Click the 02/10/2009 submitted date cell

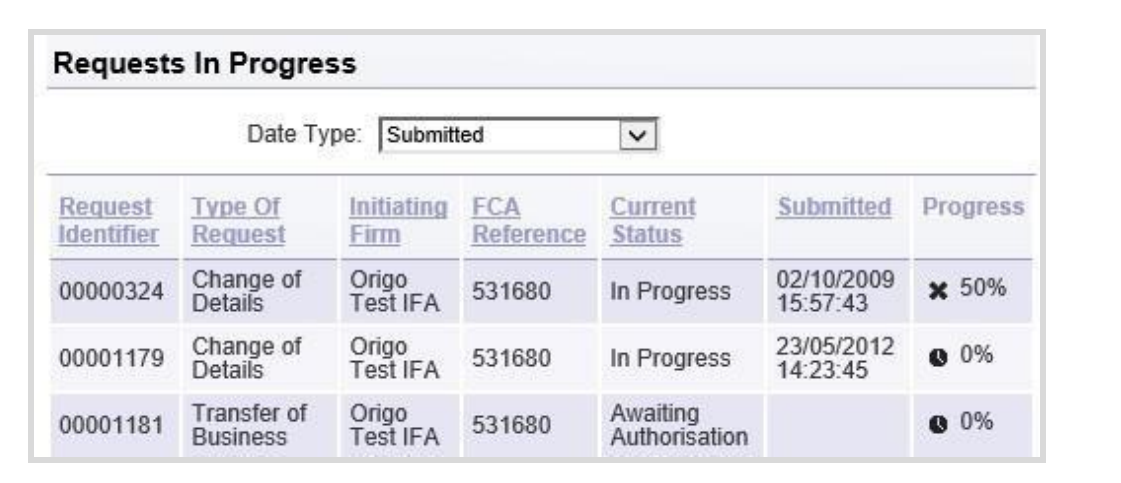[x=835, y=292]
